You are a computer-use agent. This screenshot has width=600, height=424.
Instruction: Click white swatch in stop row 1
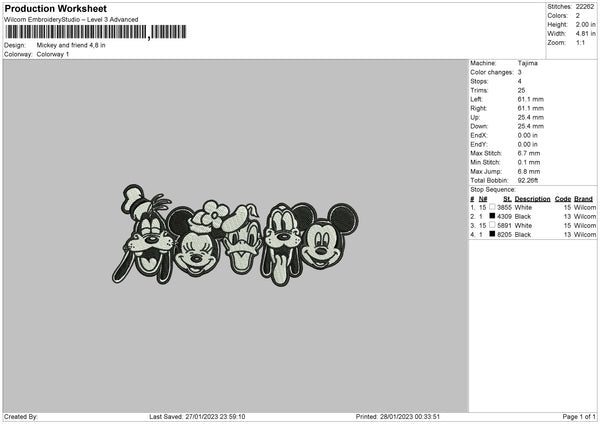click(492, 207)
